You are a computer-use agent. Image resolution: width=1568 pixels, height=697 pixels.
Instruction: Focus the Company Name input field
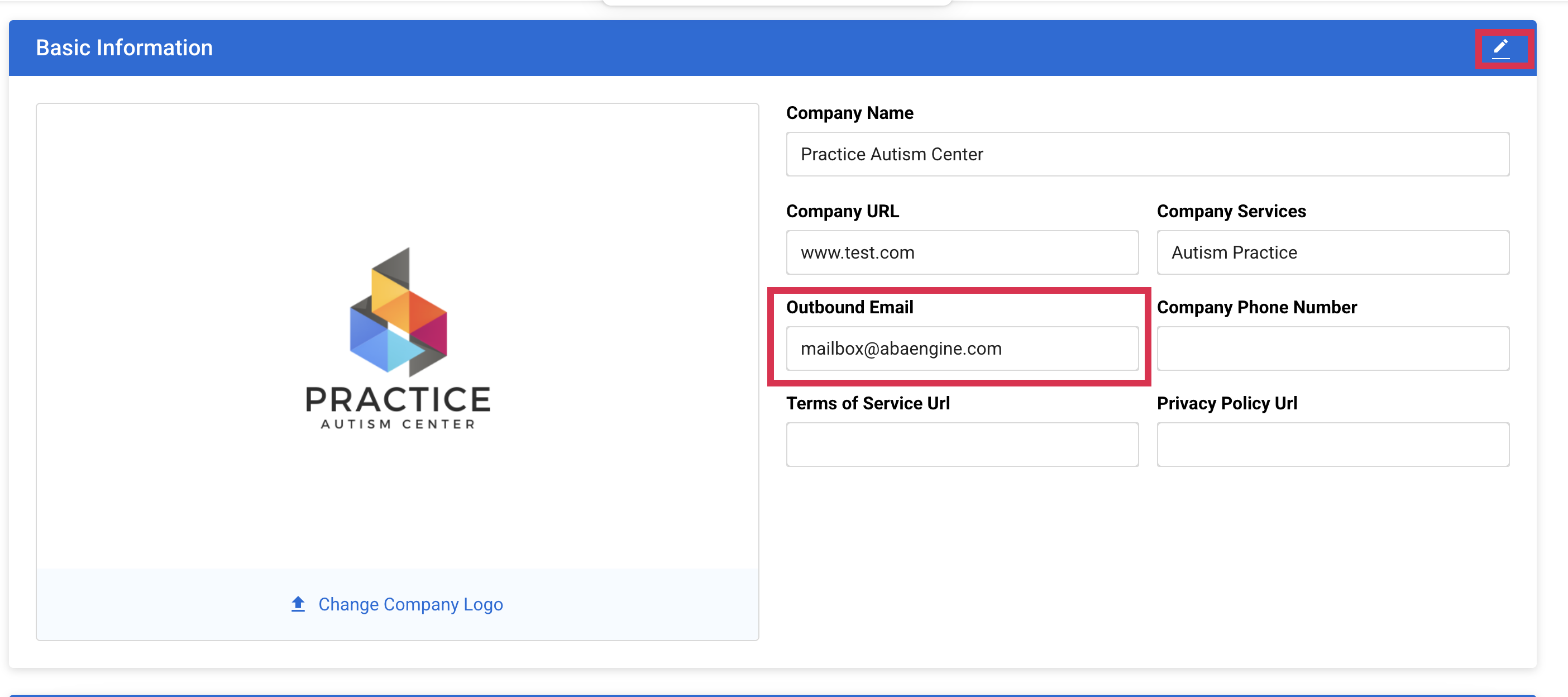1147,154
